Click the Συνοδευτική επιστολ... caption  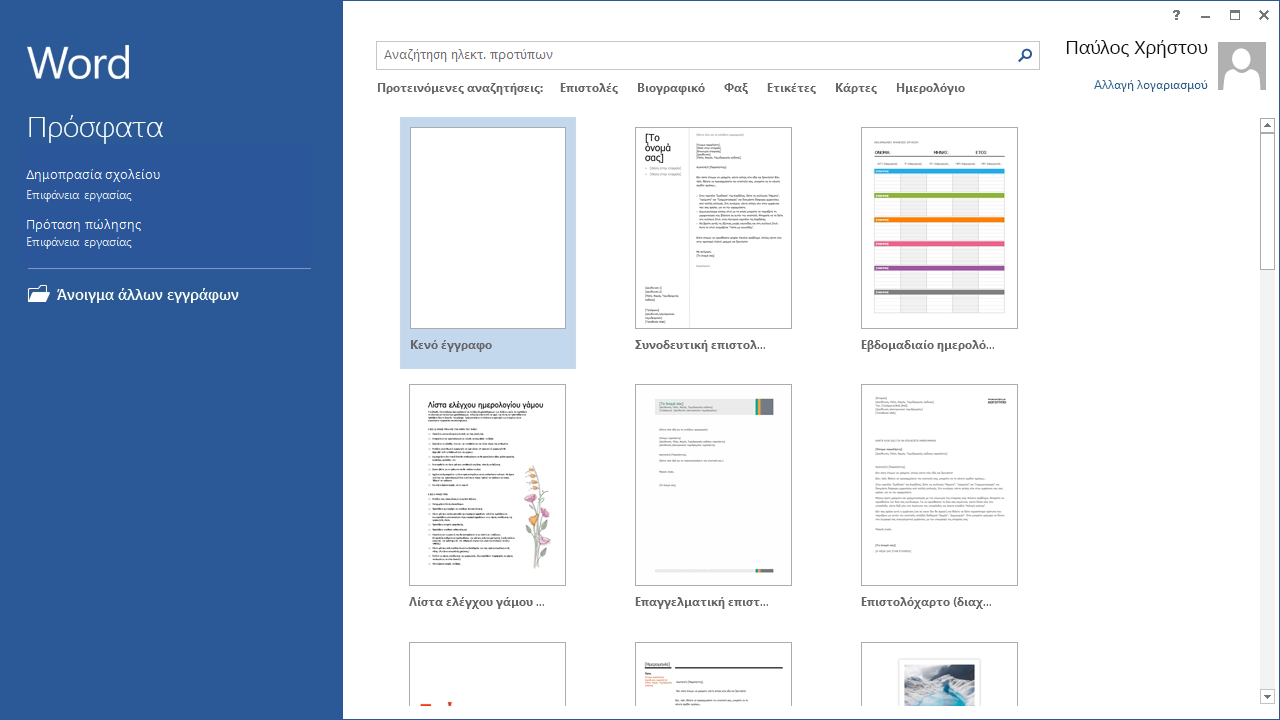click(700, 345)
